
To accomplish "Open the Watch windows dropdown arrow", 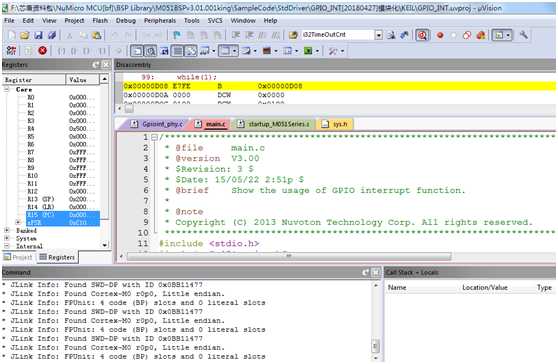I will click(214, 51).
